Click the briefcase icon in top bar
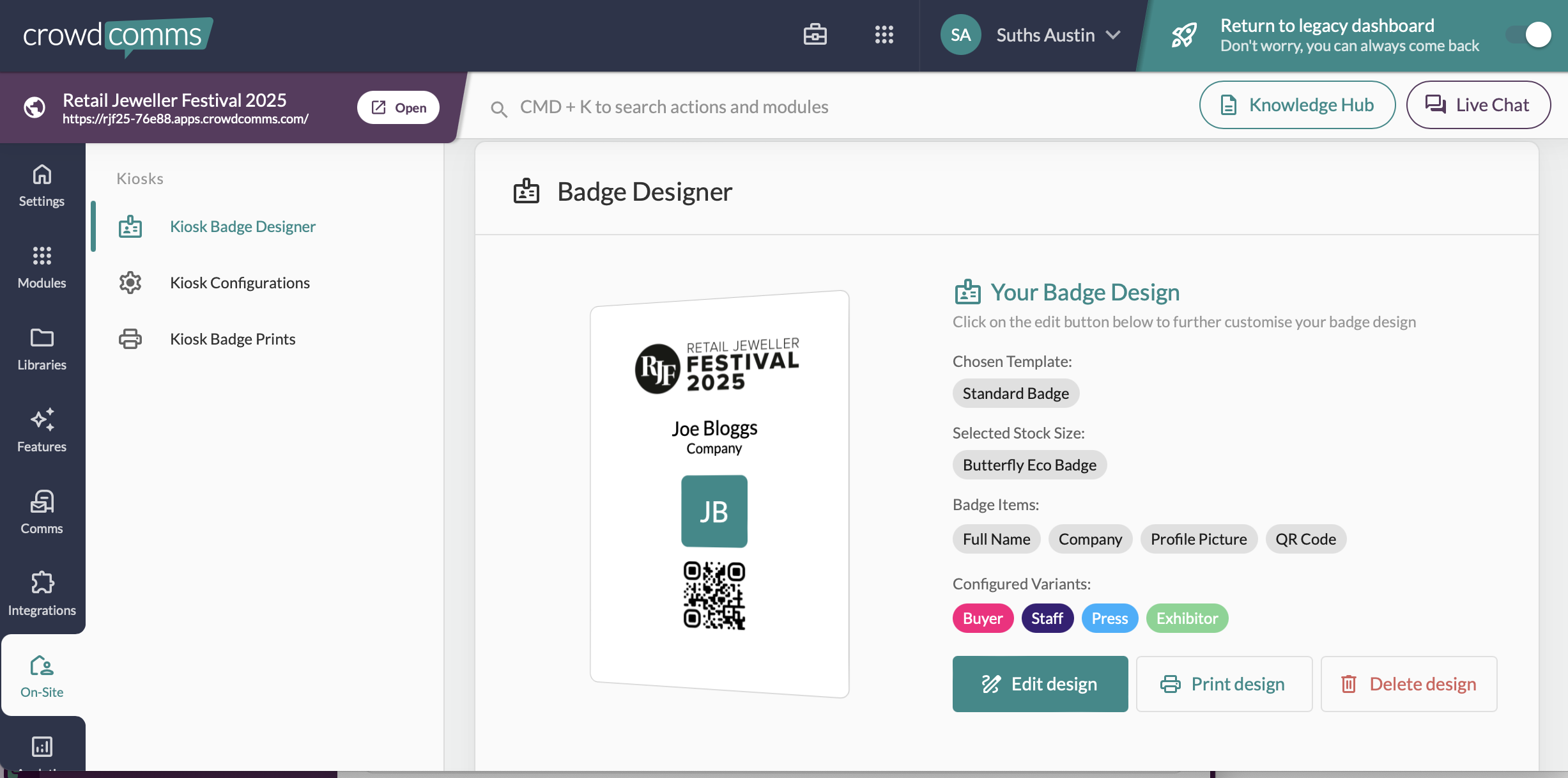 [x=815, y=35]
